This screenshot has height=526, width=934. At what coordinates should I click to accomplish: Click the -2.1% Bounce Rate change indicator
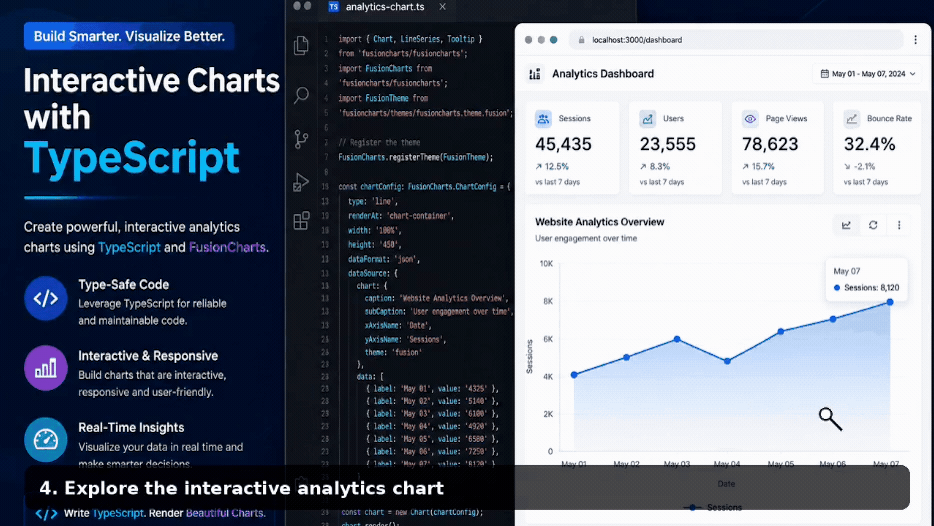pyautogui.click(x=860, y=167)
